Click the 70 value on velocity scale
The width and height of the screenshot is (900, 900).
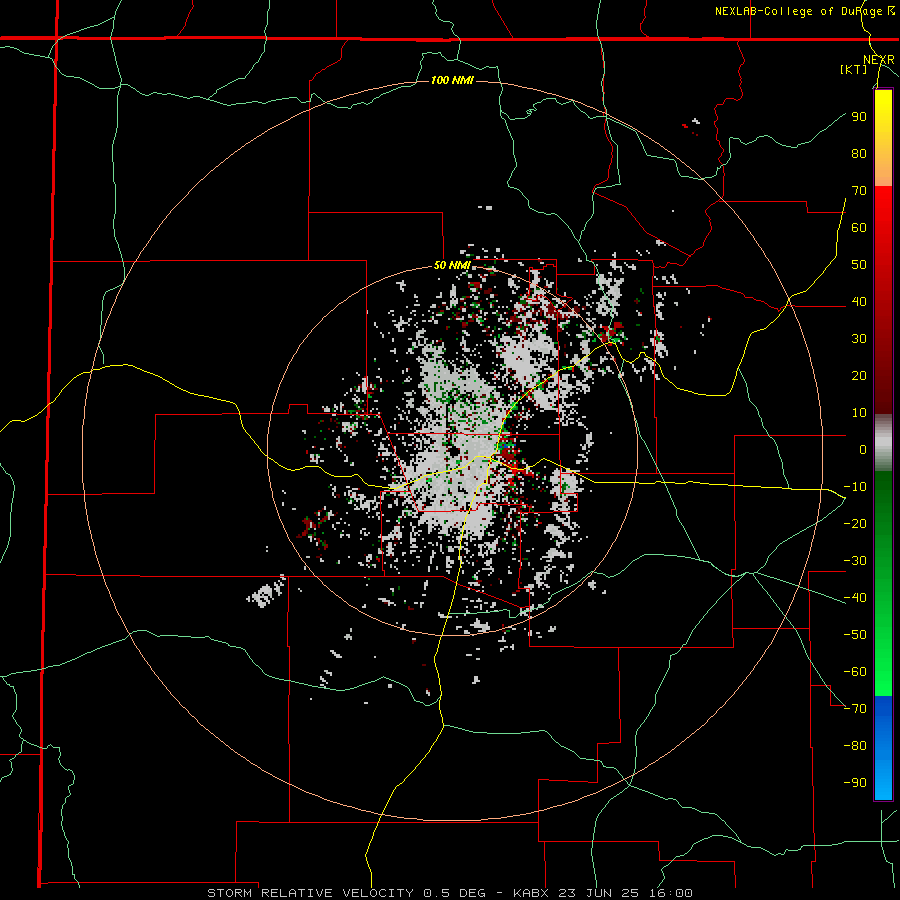coord(859,191)
